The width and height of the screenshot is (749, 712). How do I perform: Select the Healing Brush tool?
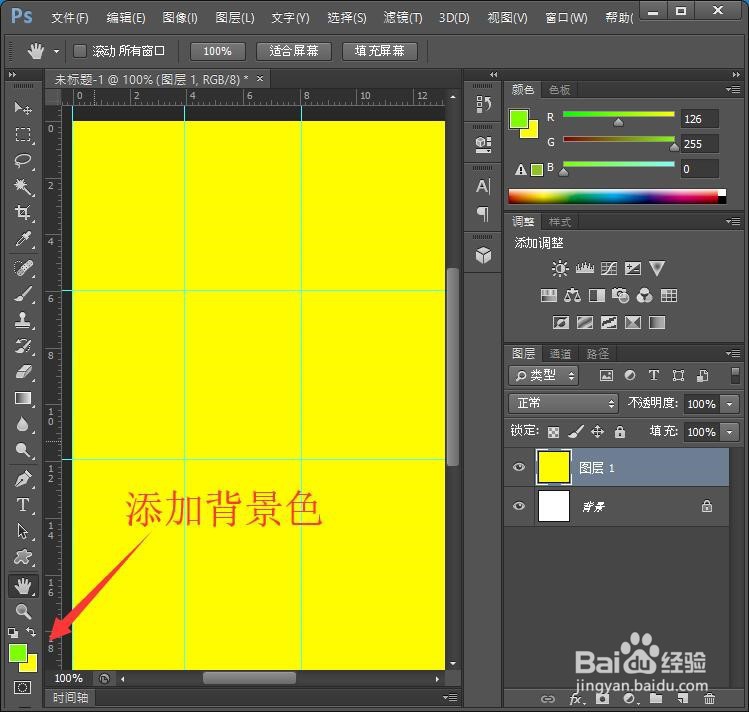[x=22, y=268]
